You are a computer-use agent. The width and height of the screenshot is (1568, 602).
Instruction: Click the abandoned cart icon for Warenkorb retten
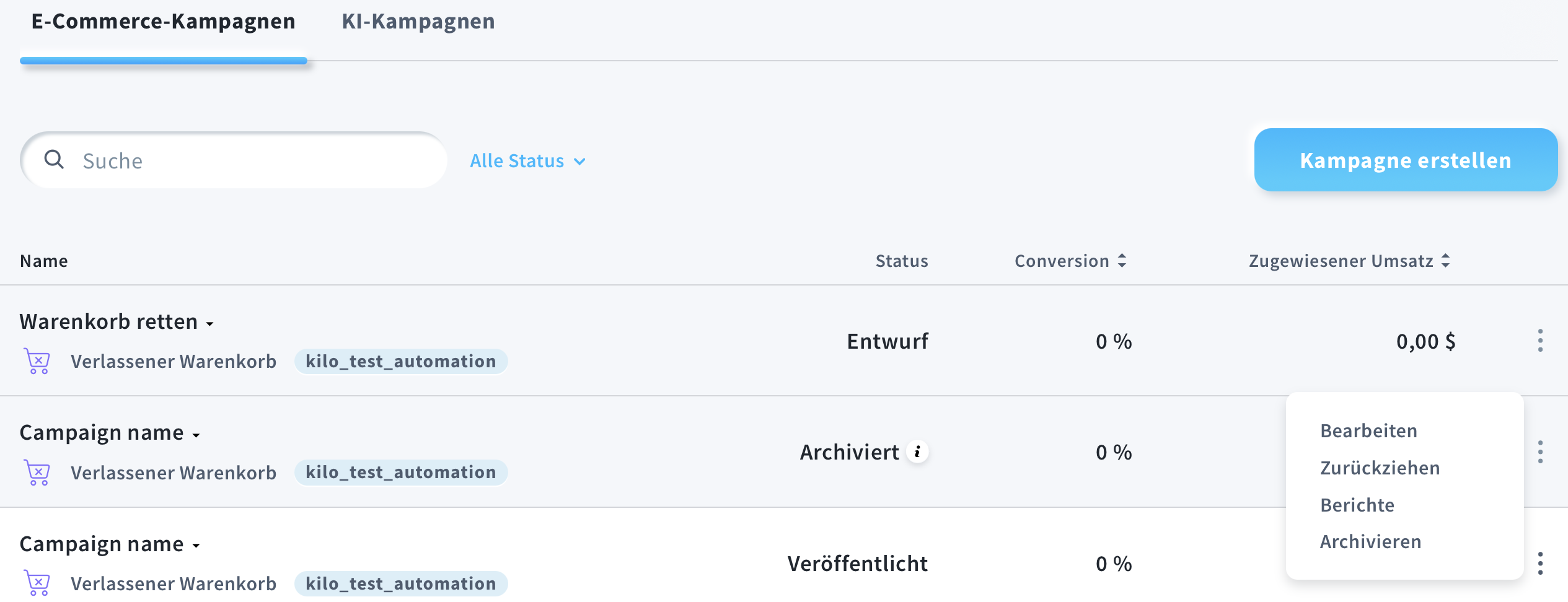coord(37,361)
